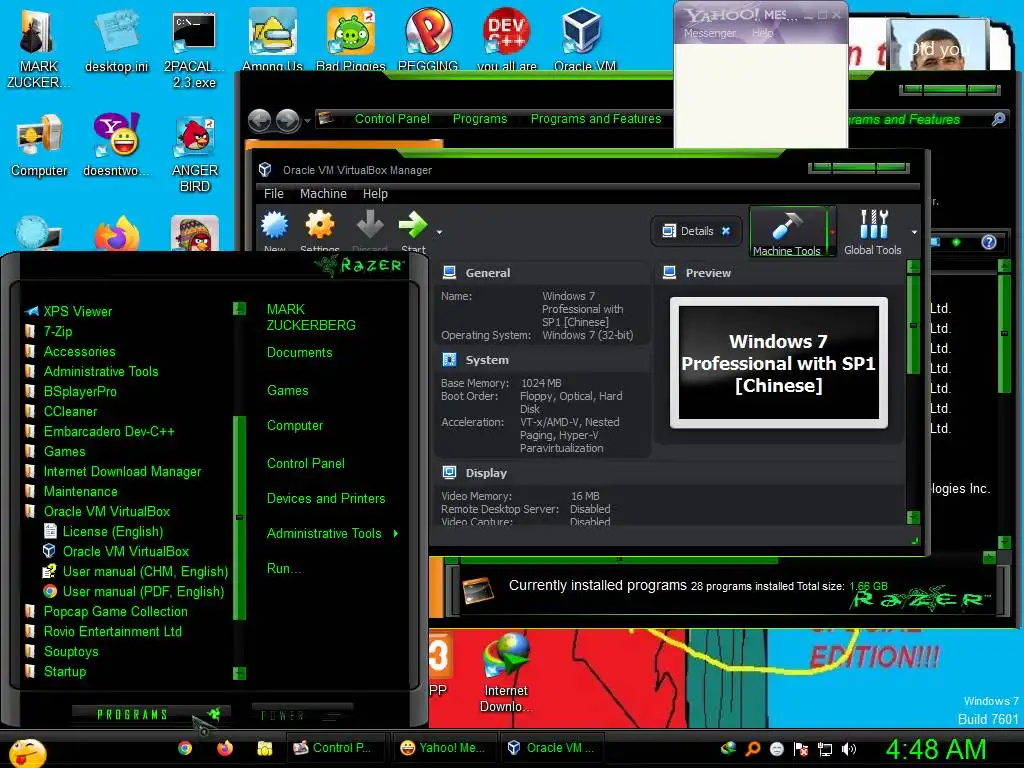Close the Details tool button
This screenshot has height=768, width=1024.
726,231
